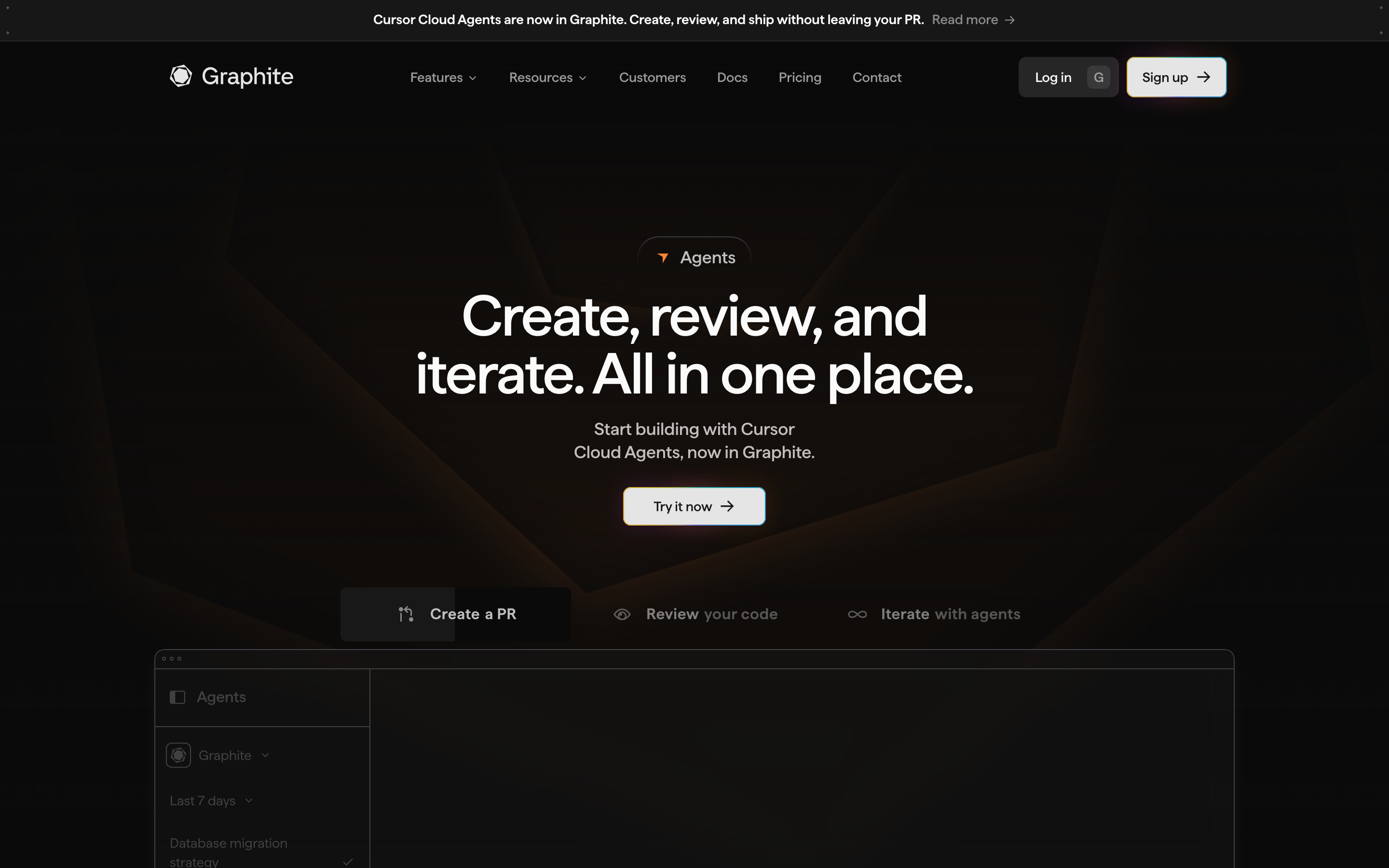Click the Agents panel heading
Image resolution: width=1389 pixels, height=868 pixels.
(221, 697)
